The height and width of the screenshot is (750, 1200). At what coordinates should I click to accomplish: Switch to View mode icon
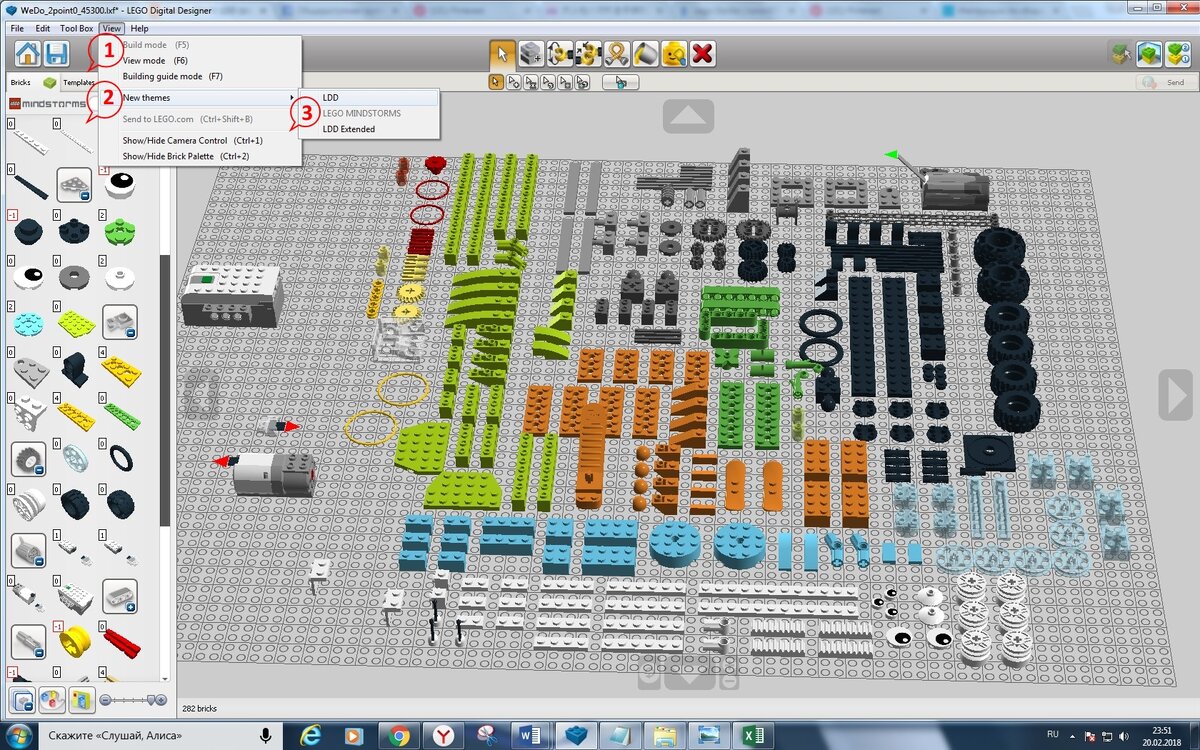tap(1149, 54)
